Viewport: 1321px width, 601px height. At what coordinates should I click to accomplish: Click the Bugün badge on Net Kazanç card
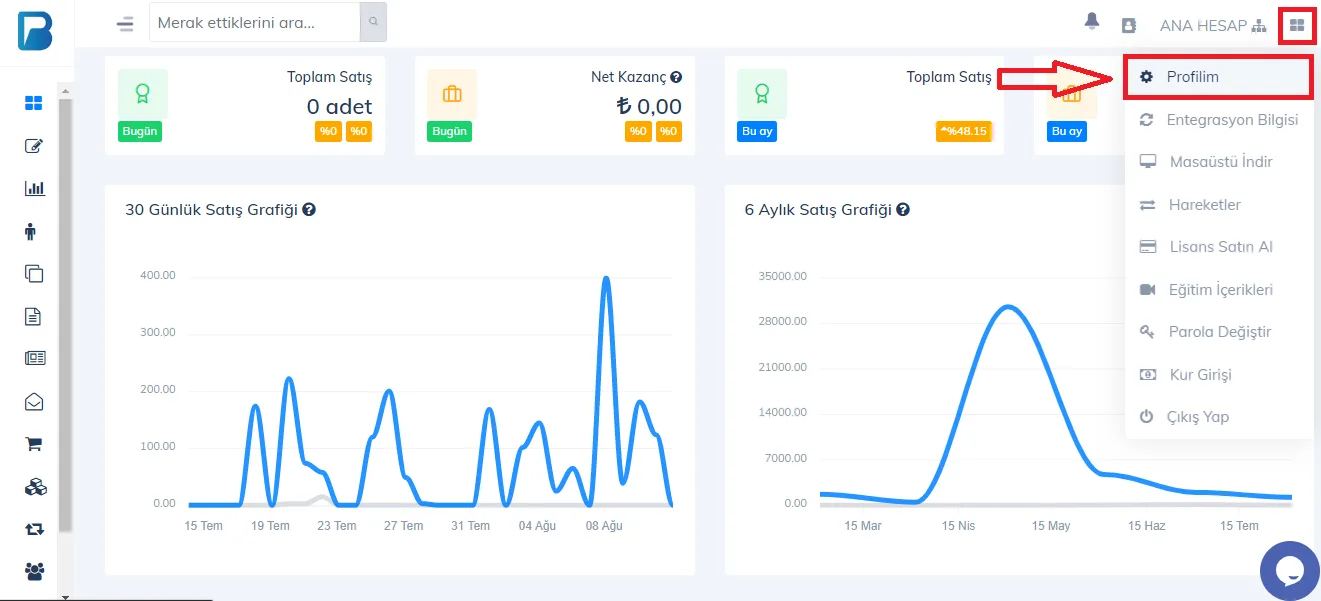click(x=449, y=131)
